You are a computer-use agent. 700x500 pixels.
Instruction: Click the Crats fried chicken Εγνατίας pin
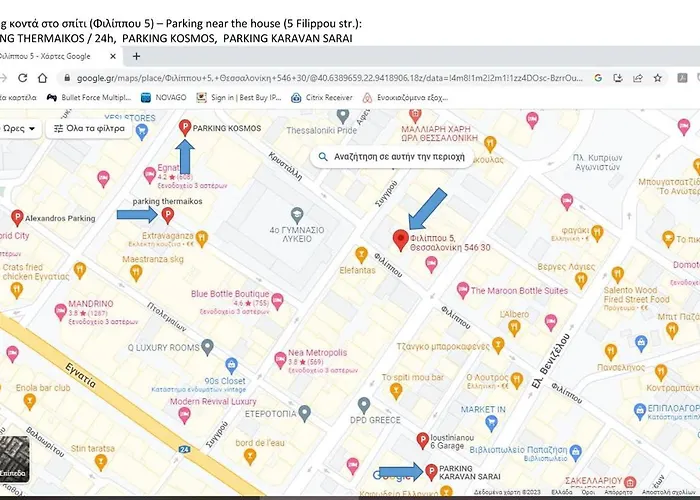pos(17,290)
